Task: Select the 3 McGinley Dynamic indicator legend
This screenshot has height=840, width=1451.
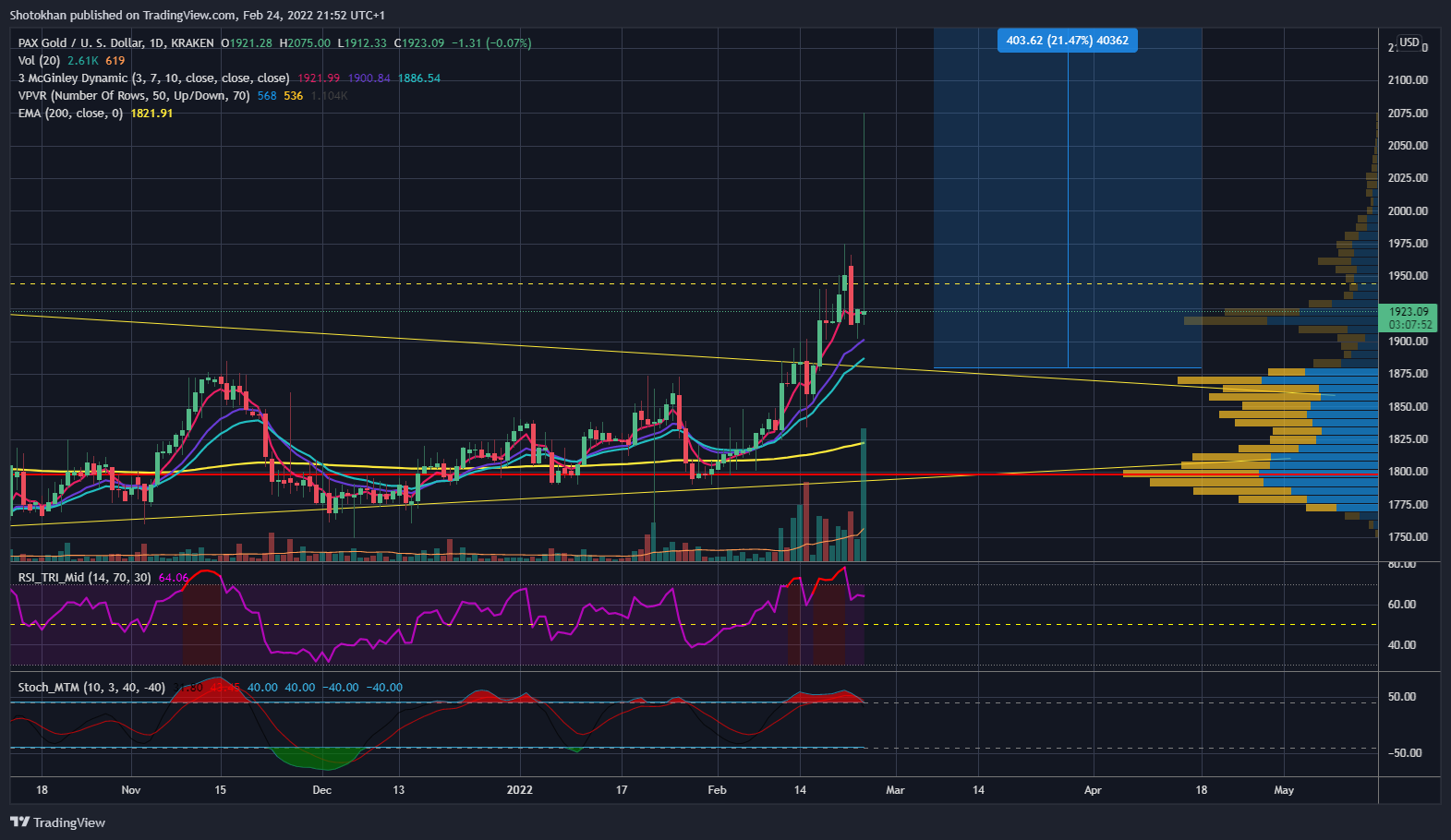Action: pyautogui.click(x=153, y=78)
